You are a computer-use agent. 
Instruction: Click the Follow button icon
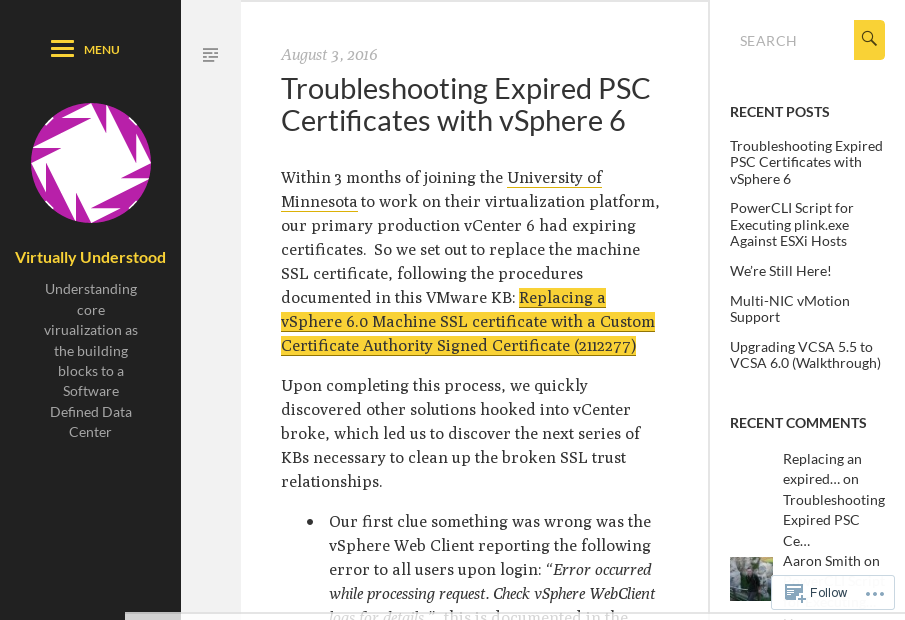click(795, 593)
